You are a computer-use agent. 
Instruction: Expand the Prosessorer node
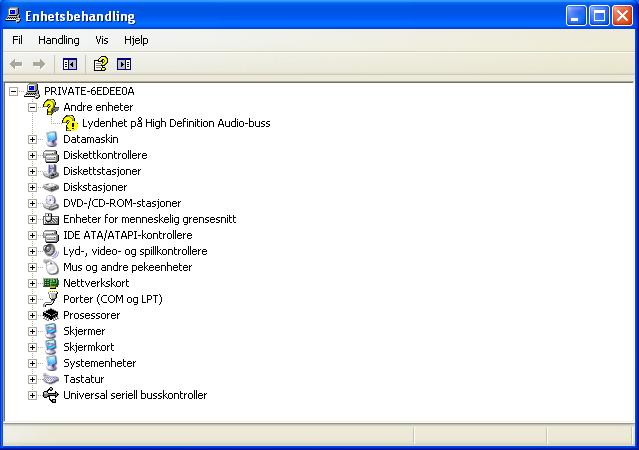(32, 315)
